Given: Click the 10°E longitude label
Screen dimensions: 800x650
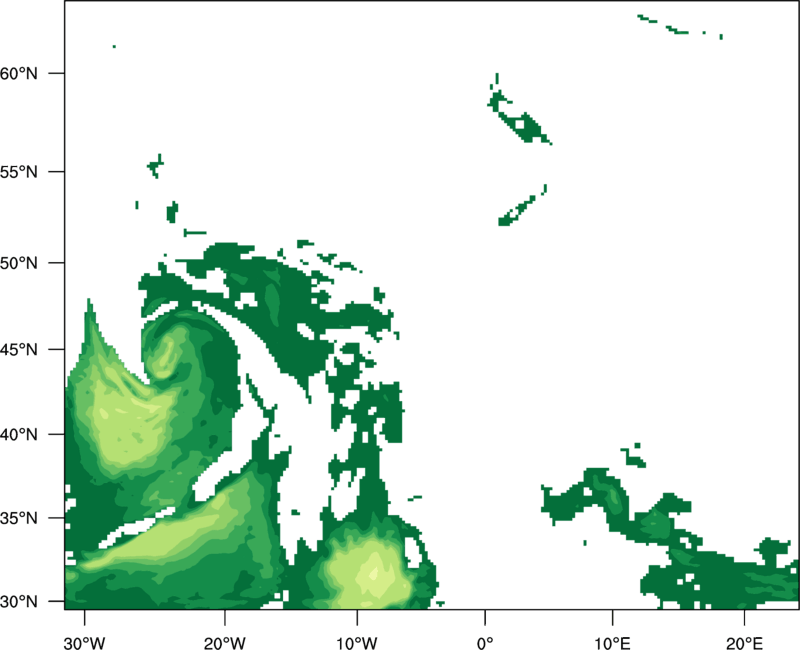Looking at the screenshot, I should (612, 643).
